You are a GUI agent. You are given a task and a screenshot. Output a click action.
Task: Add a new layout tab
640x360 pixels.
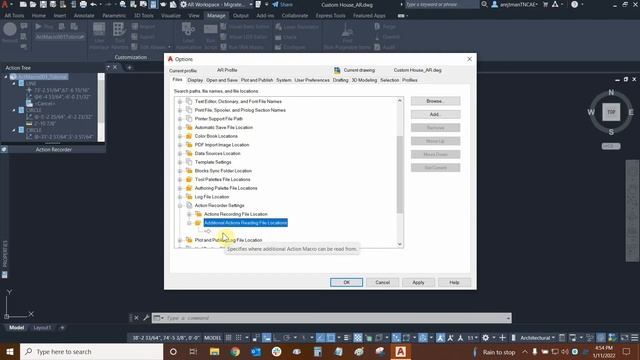[62, 328]
